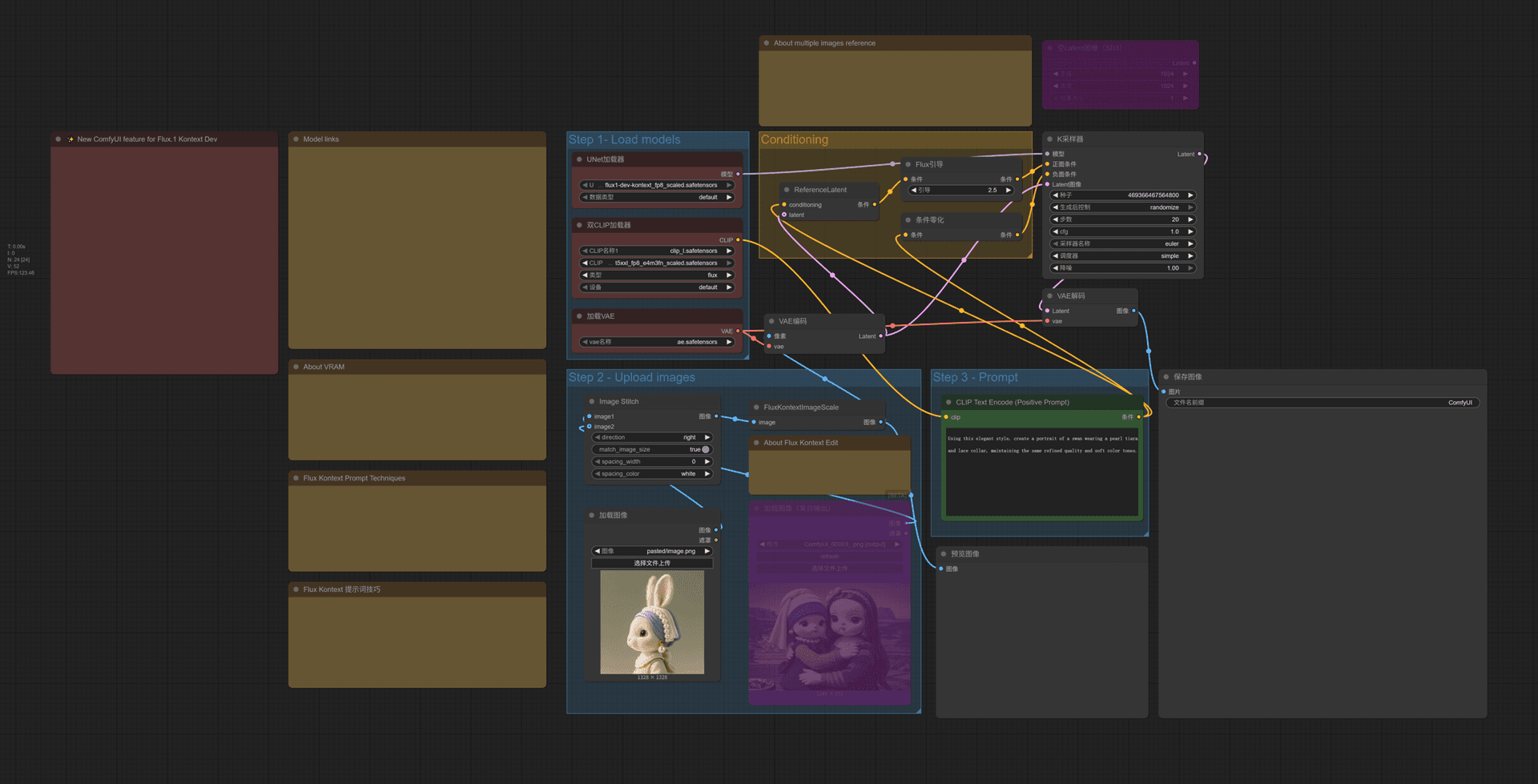Decrease cfg with its left arrow
1538x784 pixels.
1056,231
